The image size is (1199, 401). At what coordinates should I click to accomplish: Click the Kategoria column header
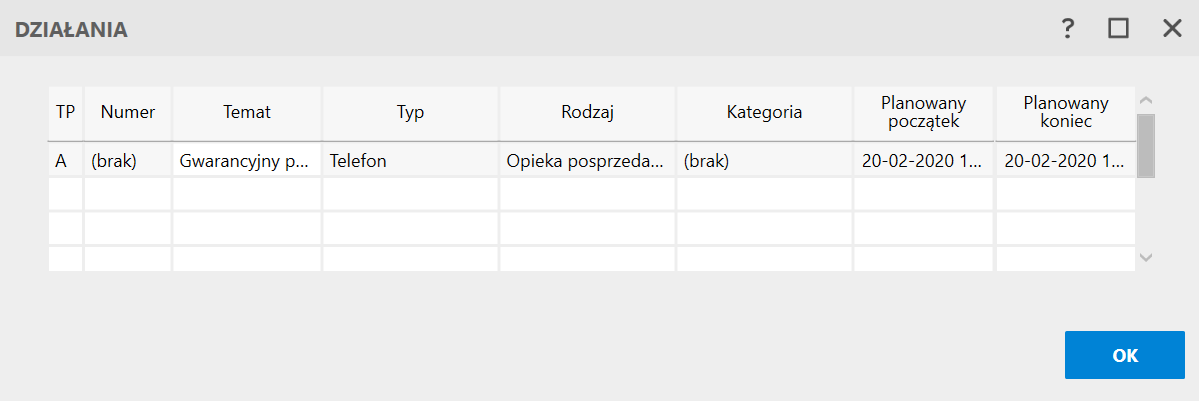point(764,112)
